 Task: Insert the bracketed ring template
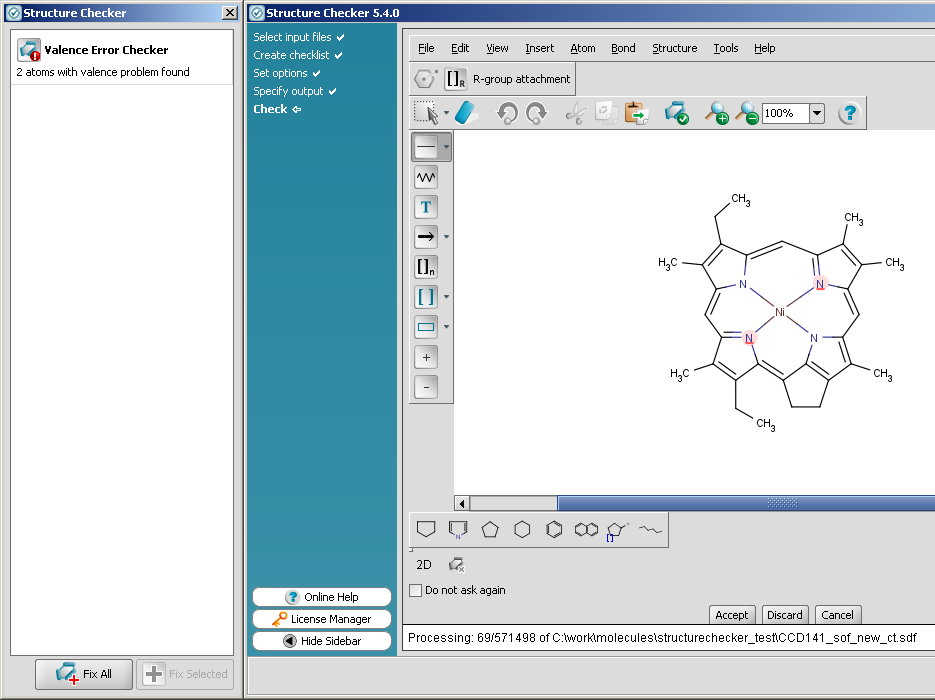pos(617,530)
